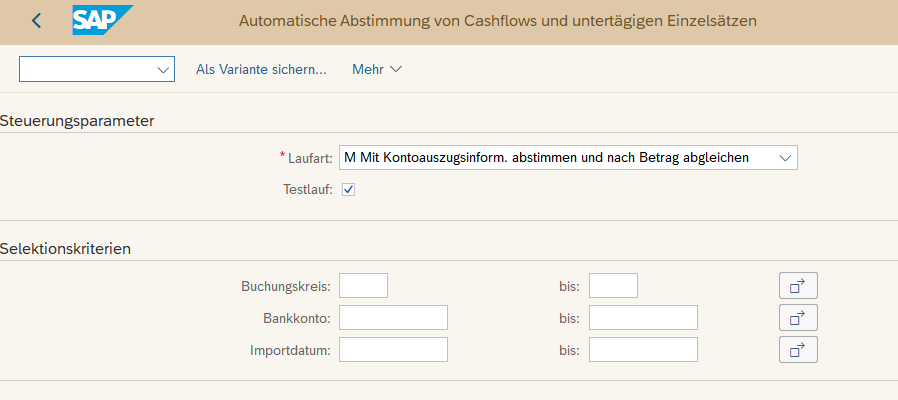
Task: Open multiple selection for Buchungskreis
Action: [798, 286]
